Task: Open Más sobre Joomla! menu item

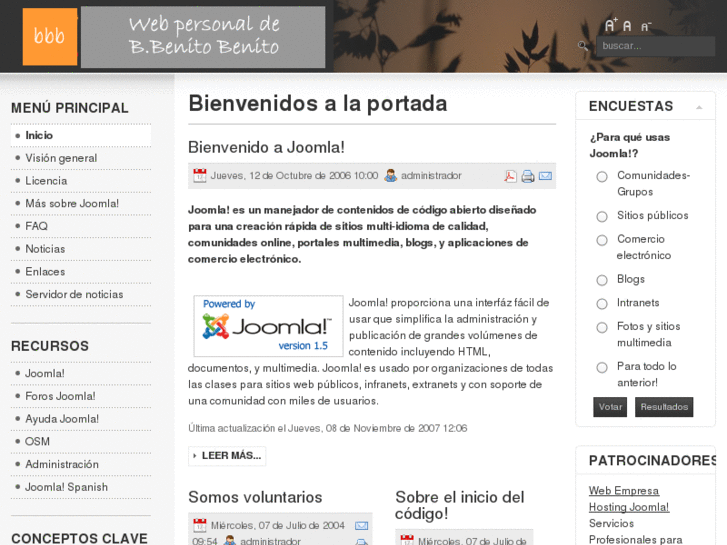Action: (x=81, y=204)
